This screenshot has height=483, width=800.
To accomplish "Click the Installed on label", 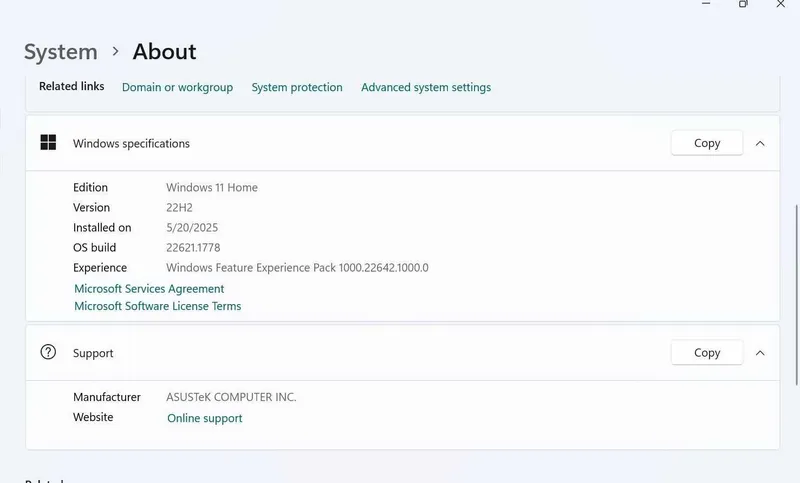I will [102, 227].
